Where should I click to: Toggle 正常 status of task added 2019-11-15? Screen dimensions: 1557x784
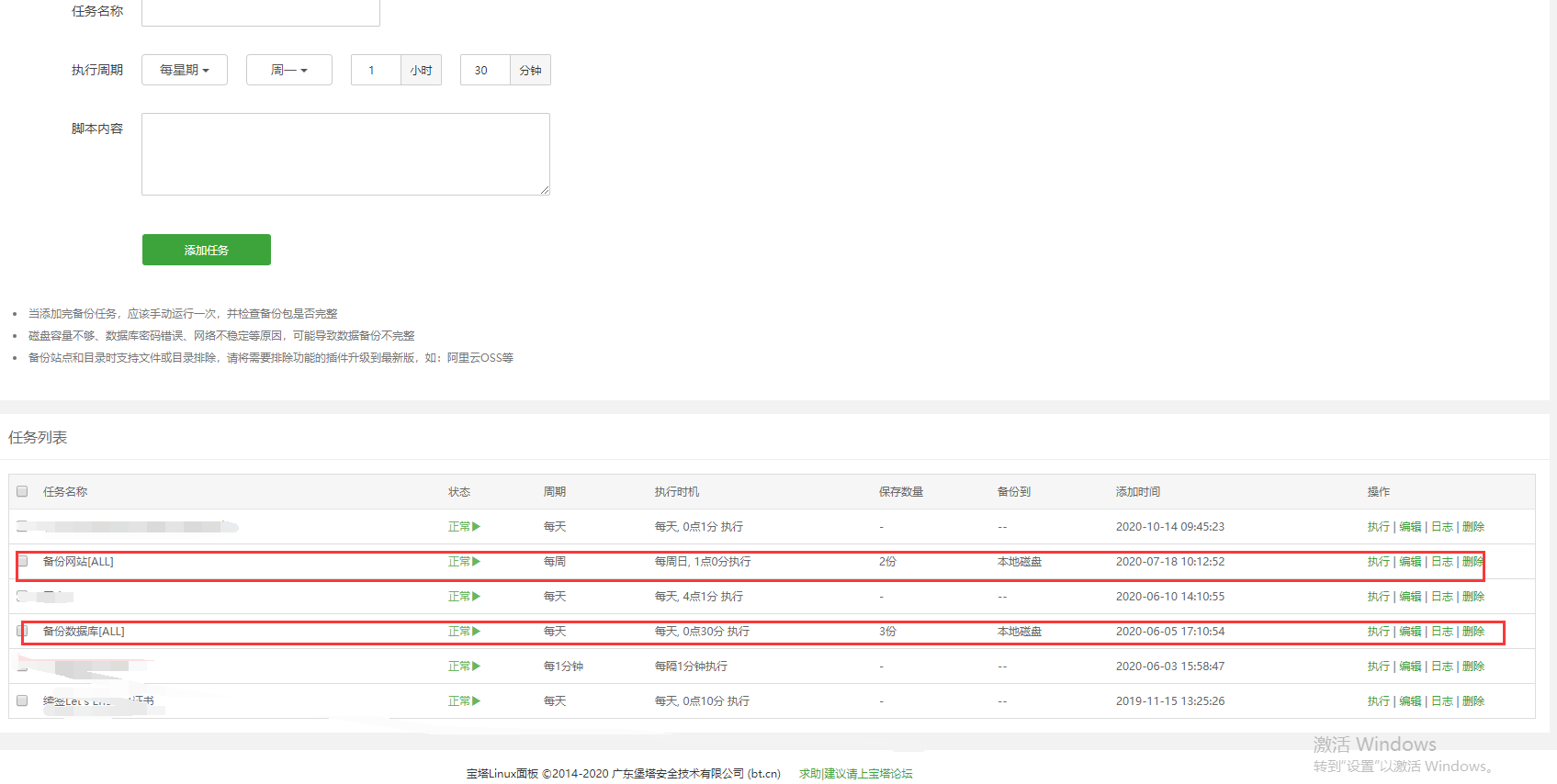[464, 701]
